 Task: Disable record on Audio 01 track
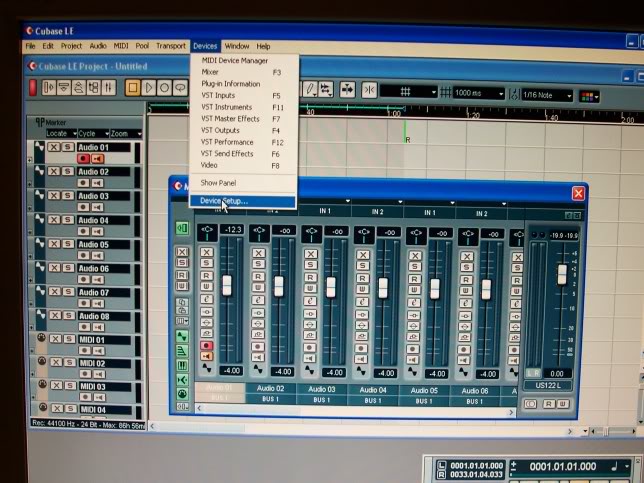(x=83, y=159)
